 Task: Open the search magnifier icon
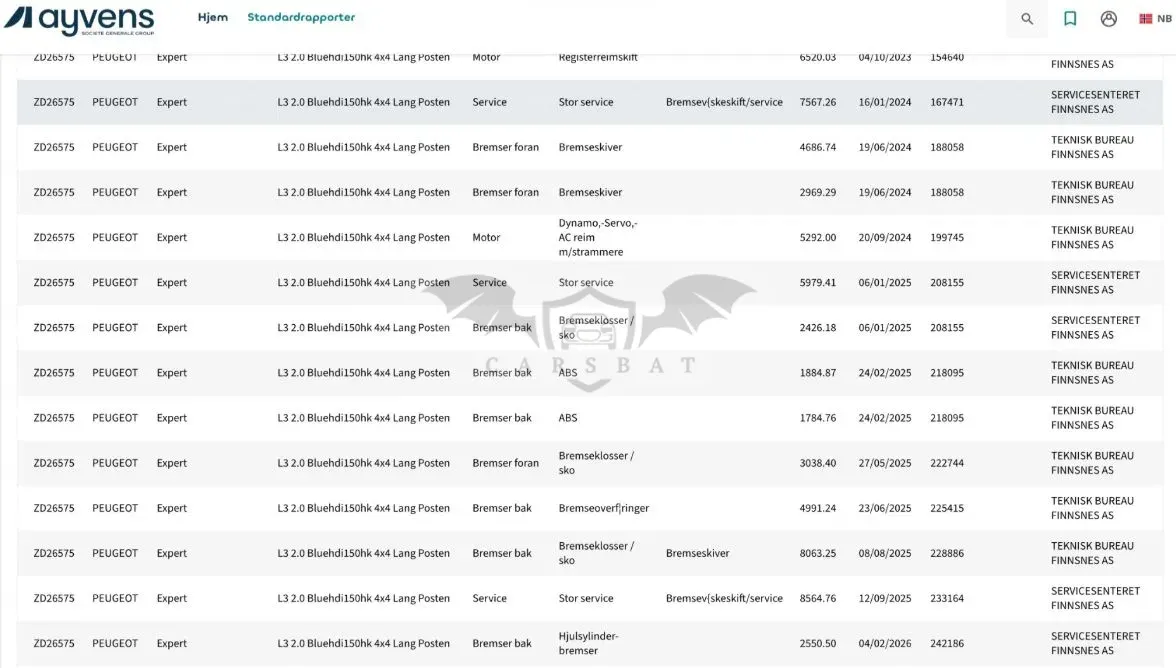point(1027,19)
